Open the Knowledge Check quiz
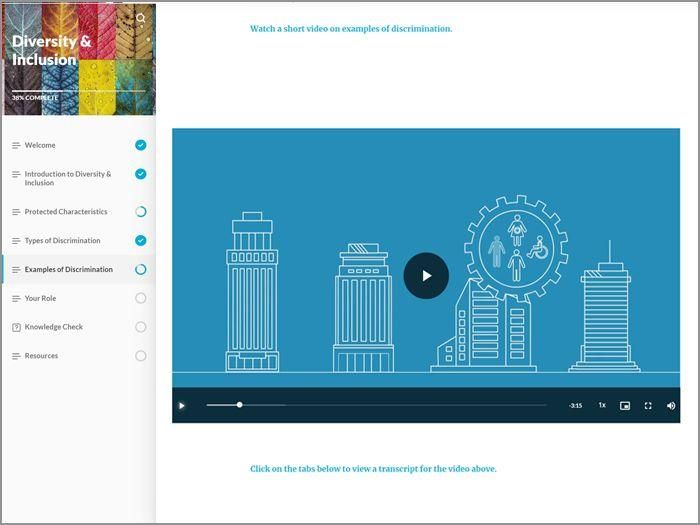 [x=79, y=327]
